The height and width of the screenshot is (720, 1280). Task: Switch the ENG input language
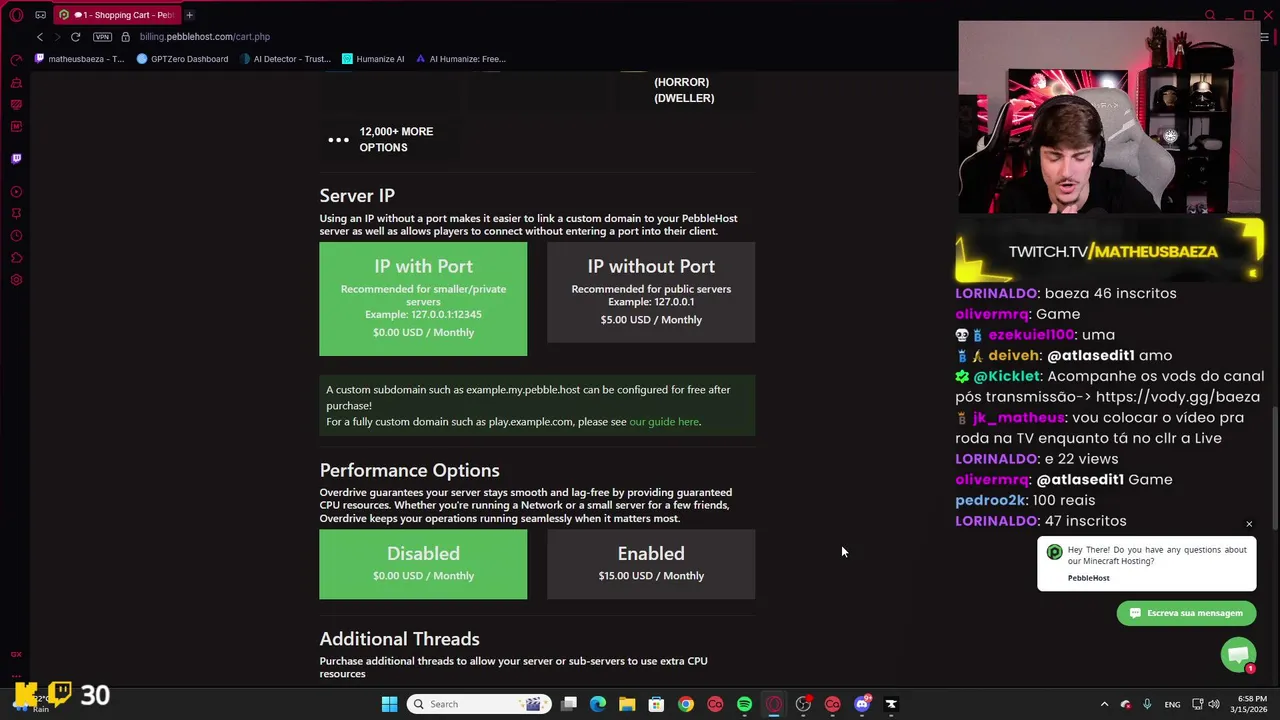click(1172, 704)
